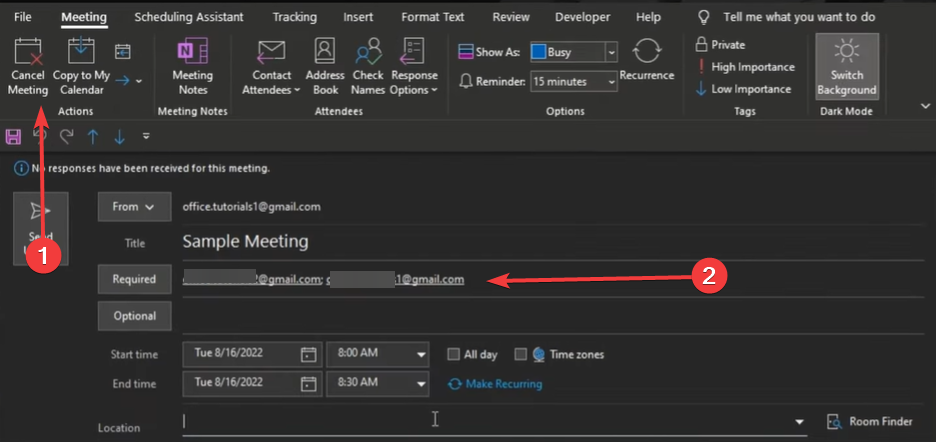The image size is (936, 442).
Task: Click the small calendar icon in Actions group
Action: pyautogui.click(x=122, y=52)
